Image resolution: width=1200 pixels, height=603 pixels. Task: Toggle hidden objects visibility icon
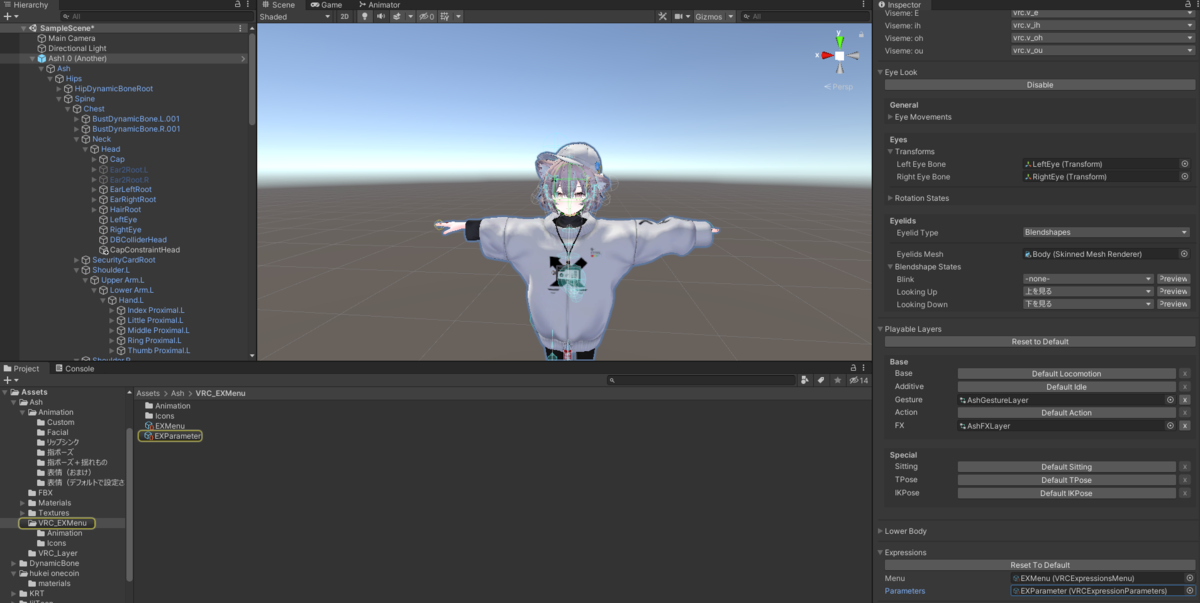[426, 17]
